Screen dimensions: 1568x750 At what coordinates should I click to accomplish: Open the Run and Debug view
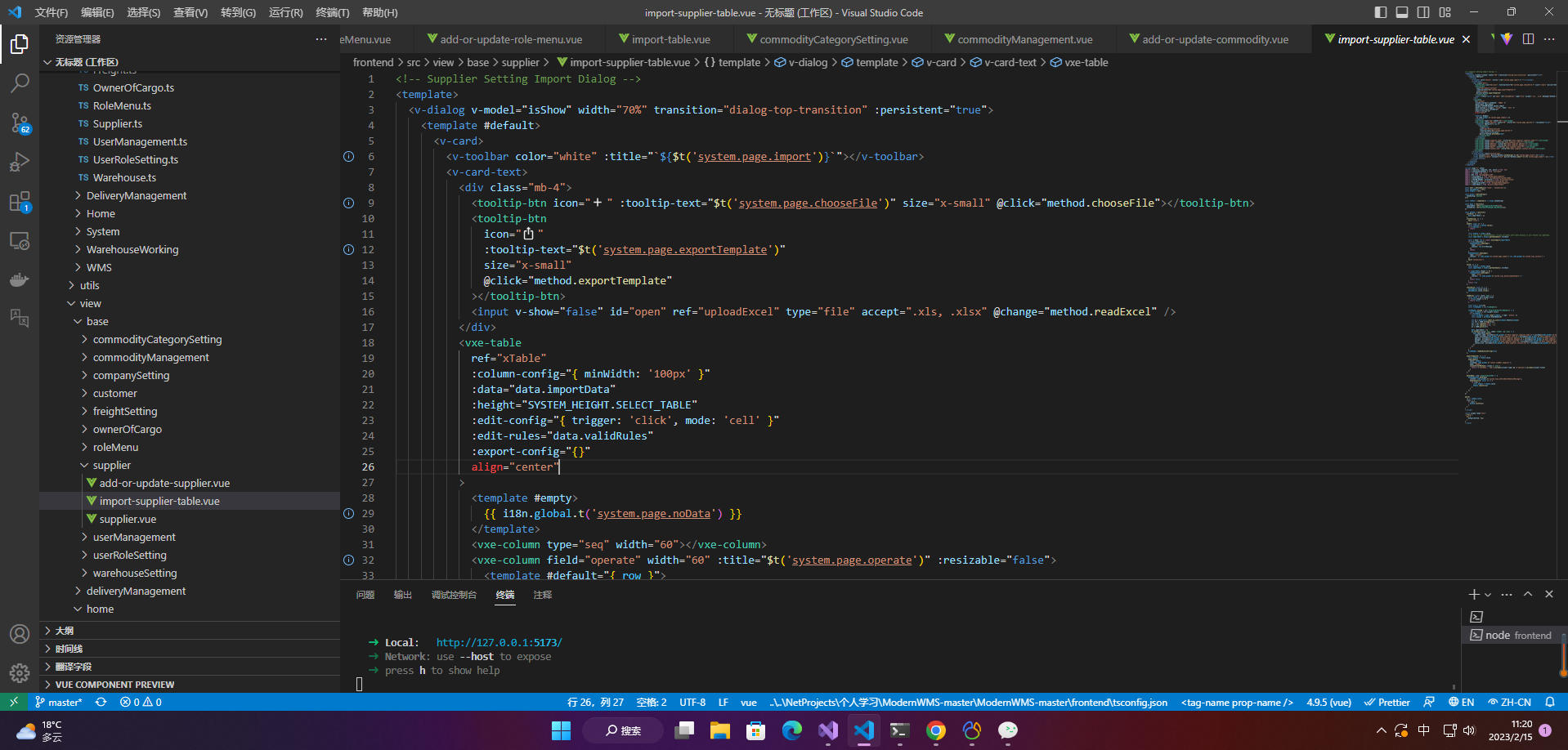click(x=20, y=162)
